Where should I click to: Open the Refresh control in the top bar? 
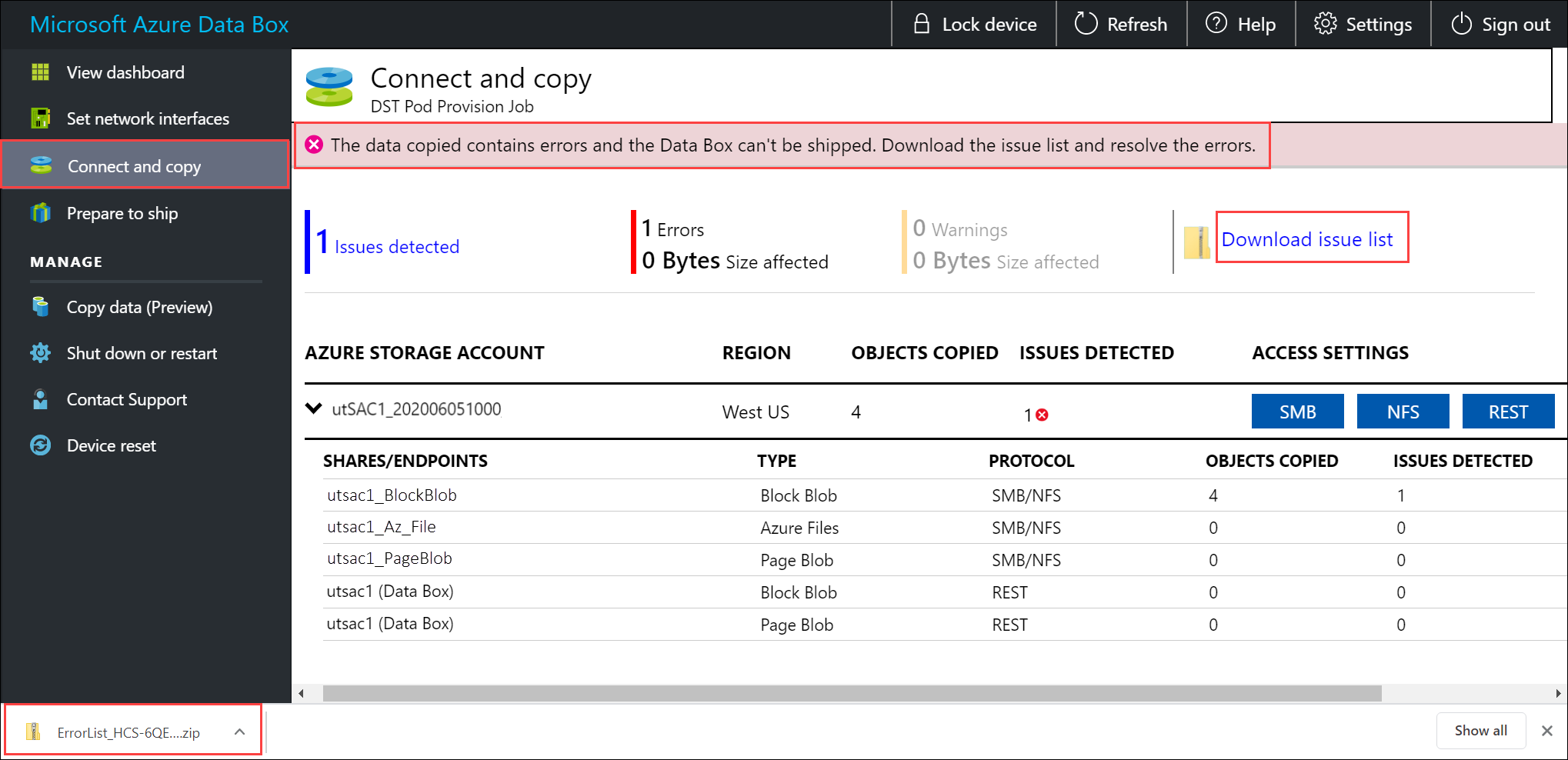coord(1121,24)
